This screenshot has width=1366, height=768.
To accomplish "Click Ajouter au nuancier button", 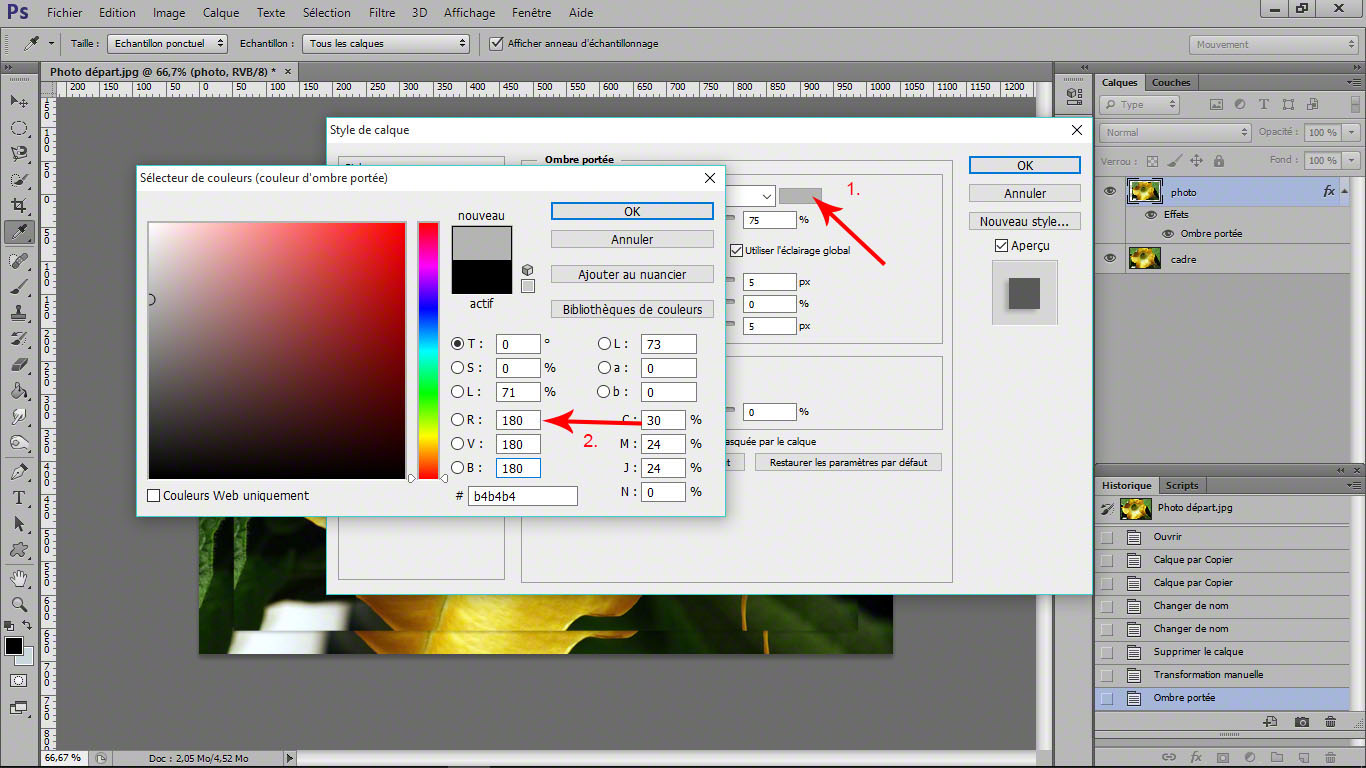I will pyautogui.click(x=632, y=274).
